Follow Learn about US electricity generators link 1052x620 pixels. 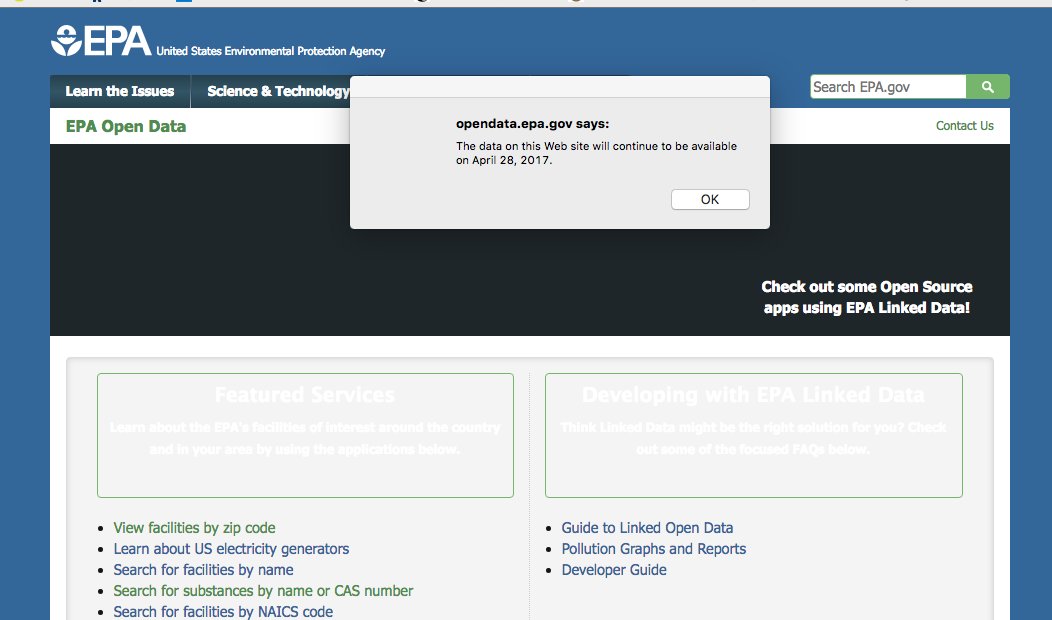click(x=231, y=549)
